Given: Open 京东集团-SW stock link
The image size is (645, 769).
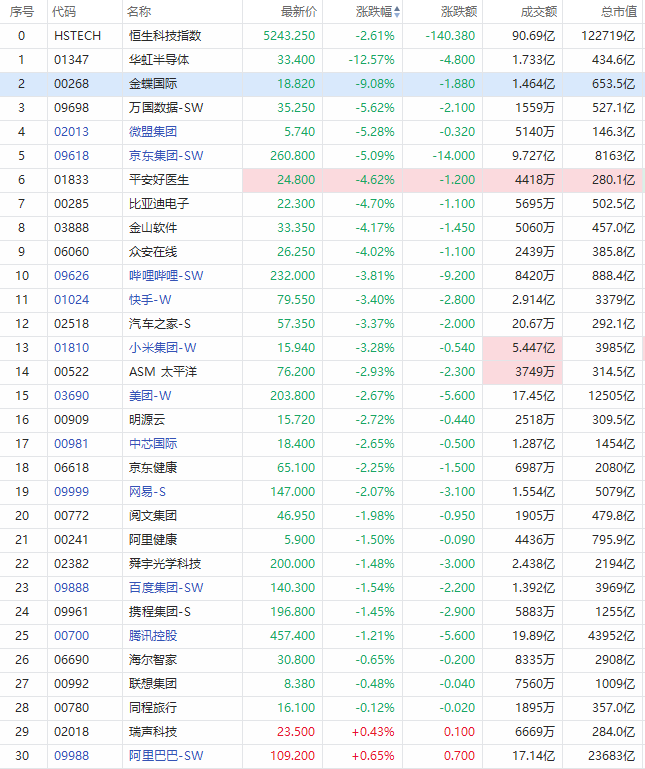Looking at the screenshot, I should 166,156.
